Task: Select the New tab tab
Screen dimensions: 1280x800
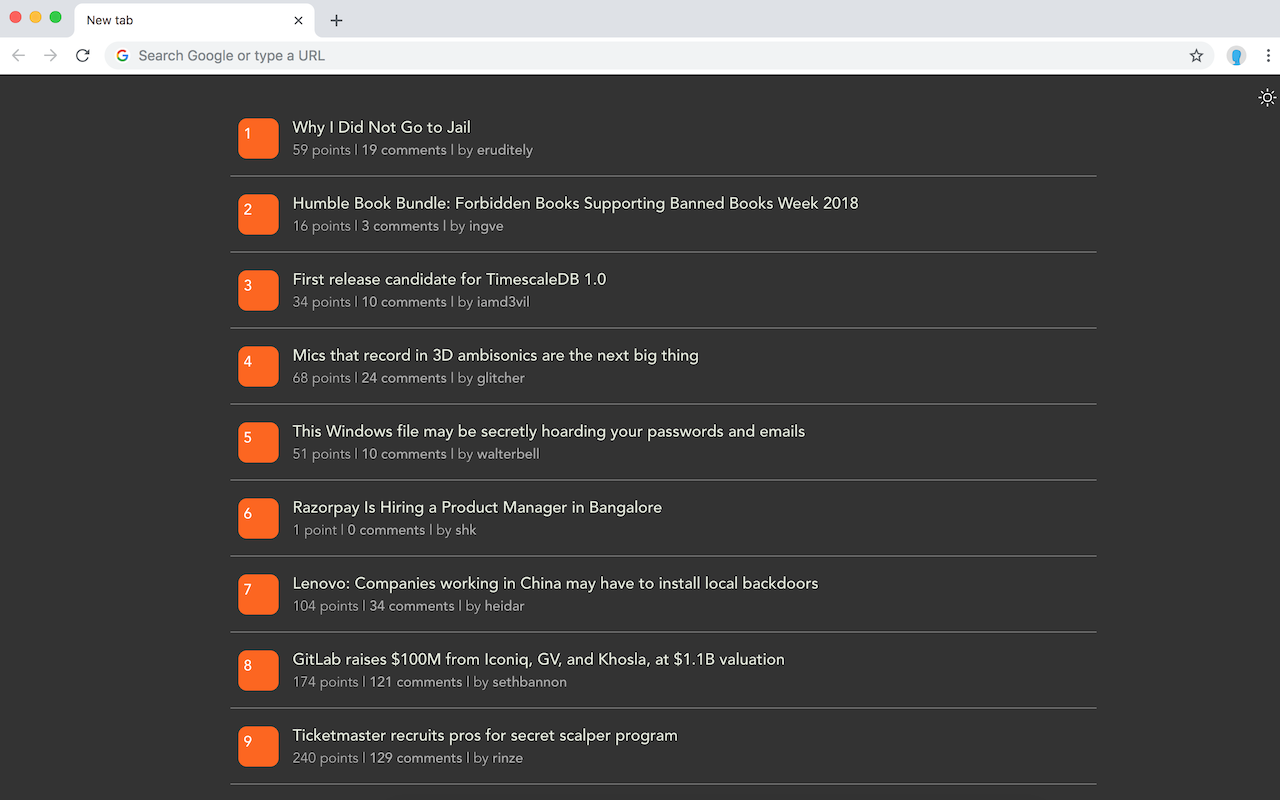Action: click(x=195, y=20)
